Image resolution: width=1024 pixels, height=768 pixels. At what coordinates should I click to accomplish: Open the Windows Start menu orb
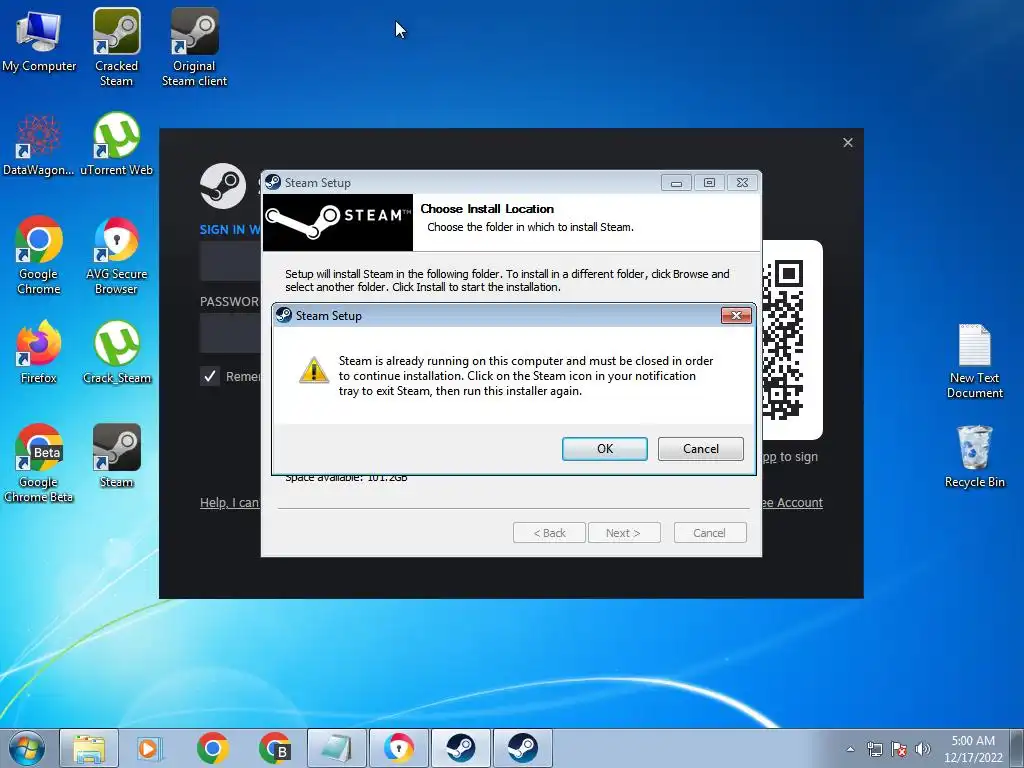coord(27,748)
